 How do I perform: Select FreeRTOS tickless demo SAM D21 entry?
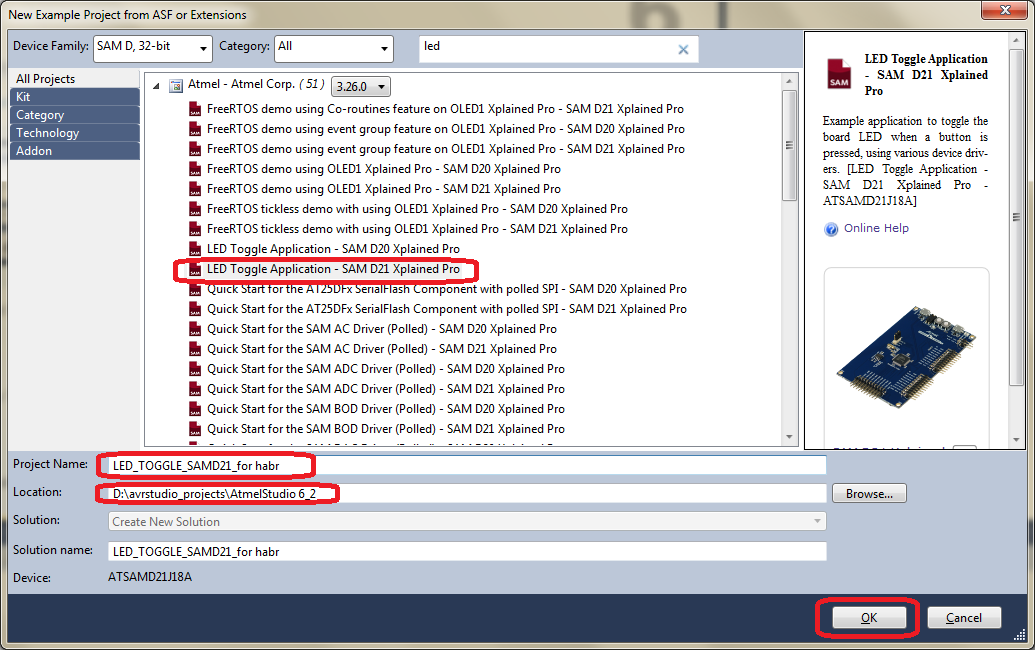pos(417,229)
